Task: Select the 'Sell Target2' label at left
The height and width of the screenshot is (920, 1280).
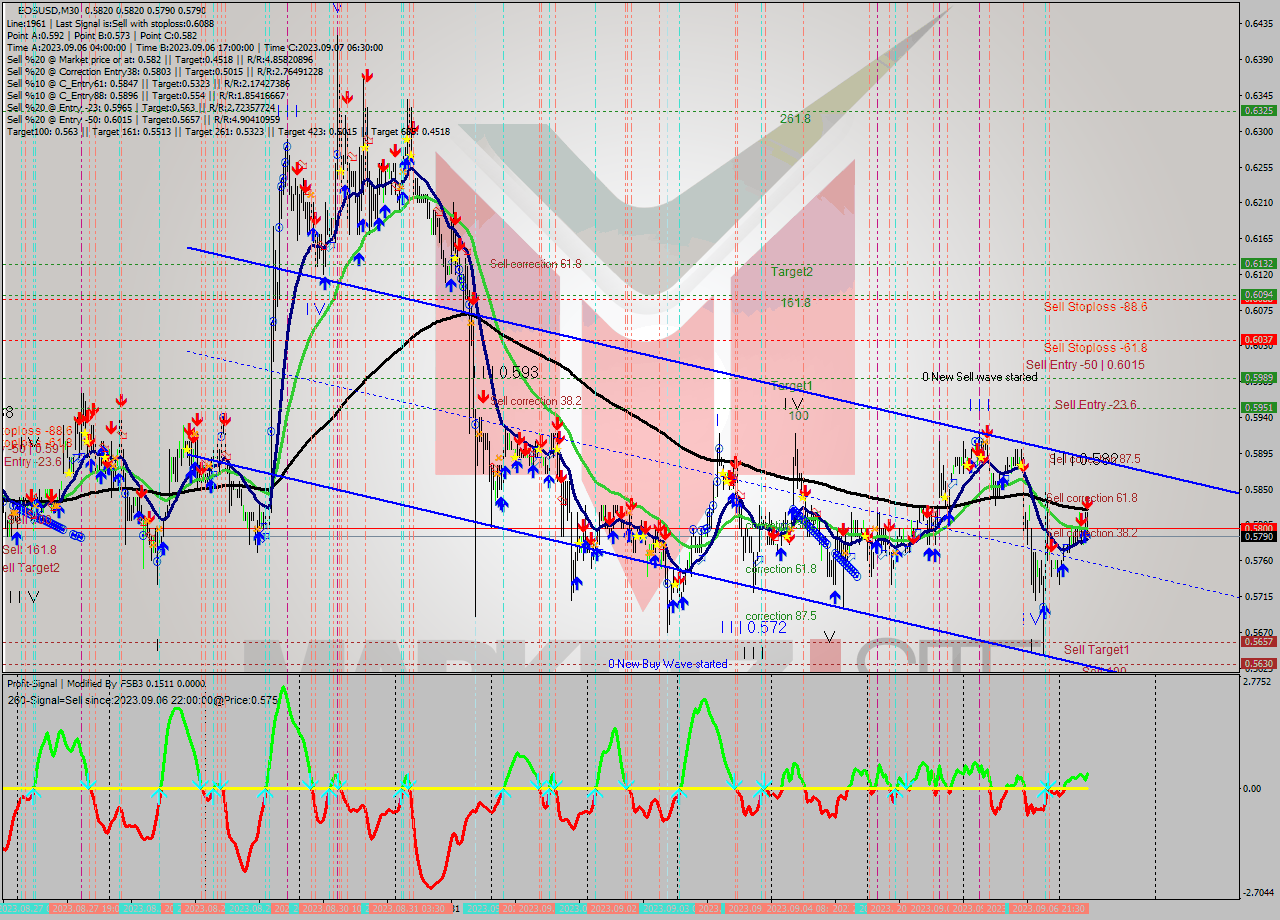Action: (x=31, y=568)
